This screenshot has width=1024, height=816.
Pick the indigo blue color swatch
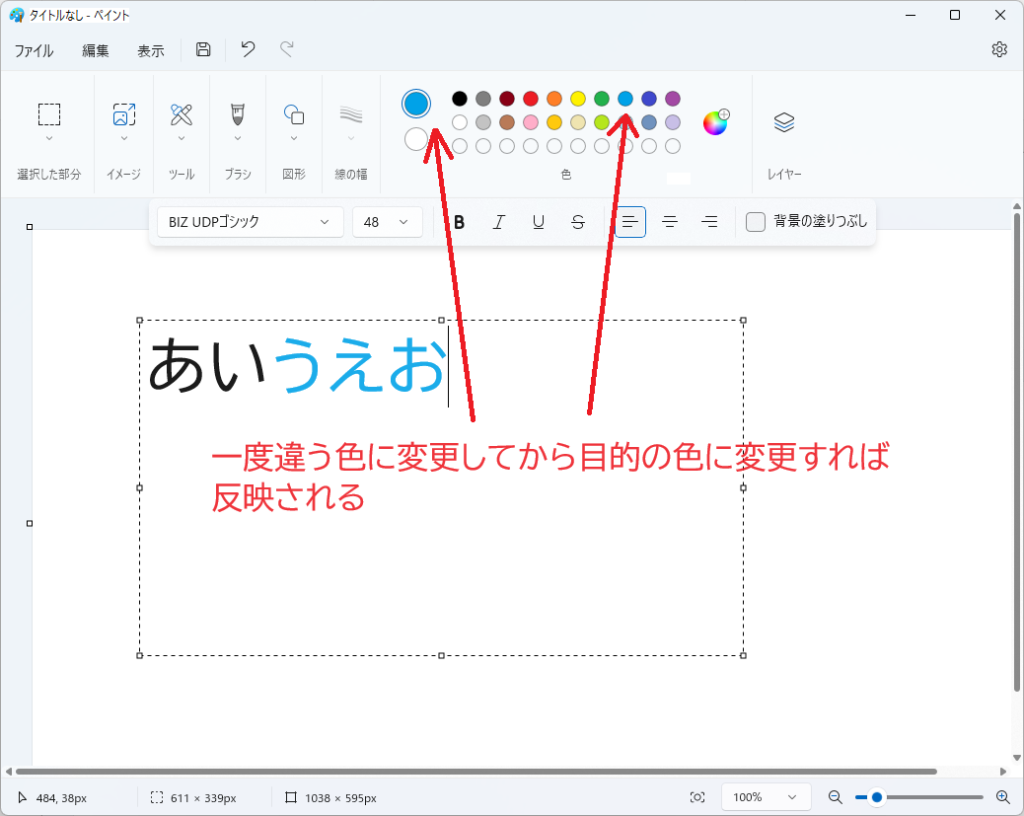coord(649,99)
